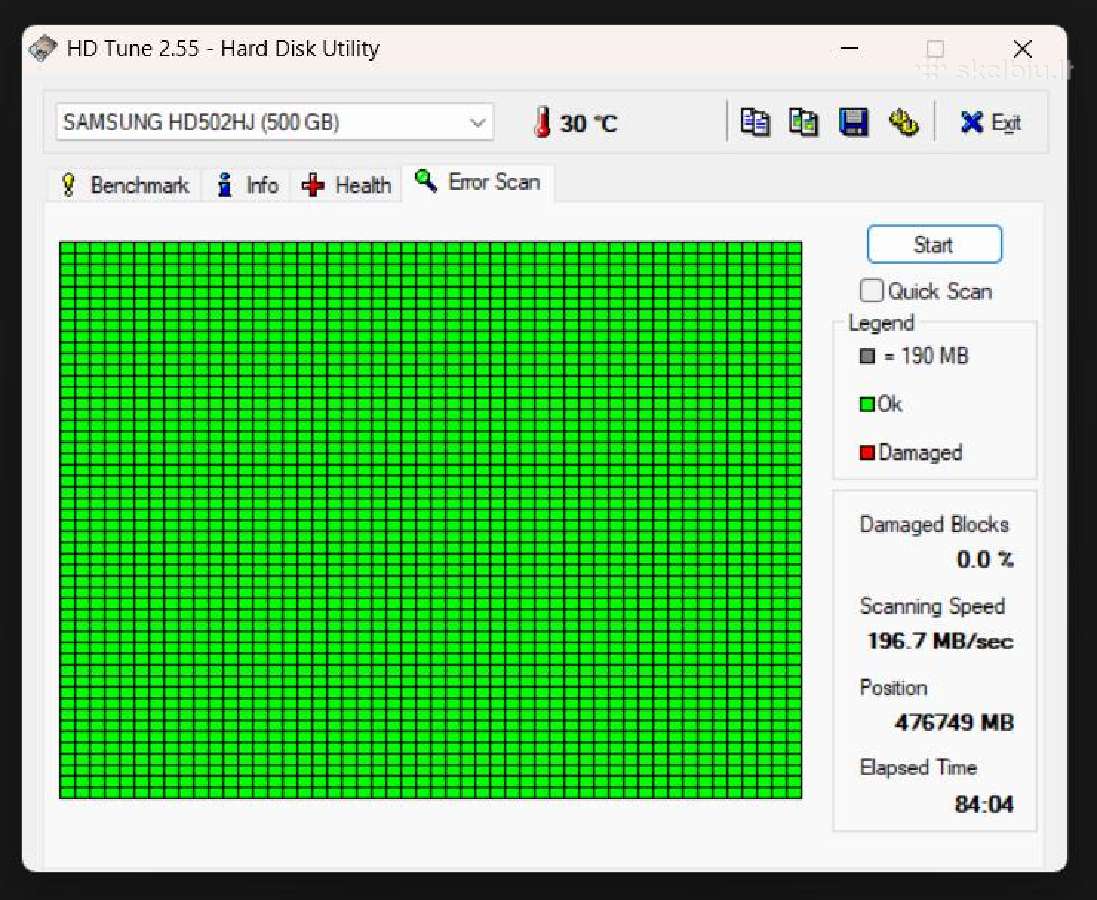1097x900 pixels.
Task: Maximize the HD Tune window
Action: click(x=935, y=48)
